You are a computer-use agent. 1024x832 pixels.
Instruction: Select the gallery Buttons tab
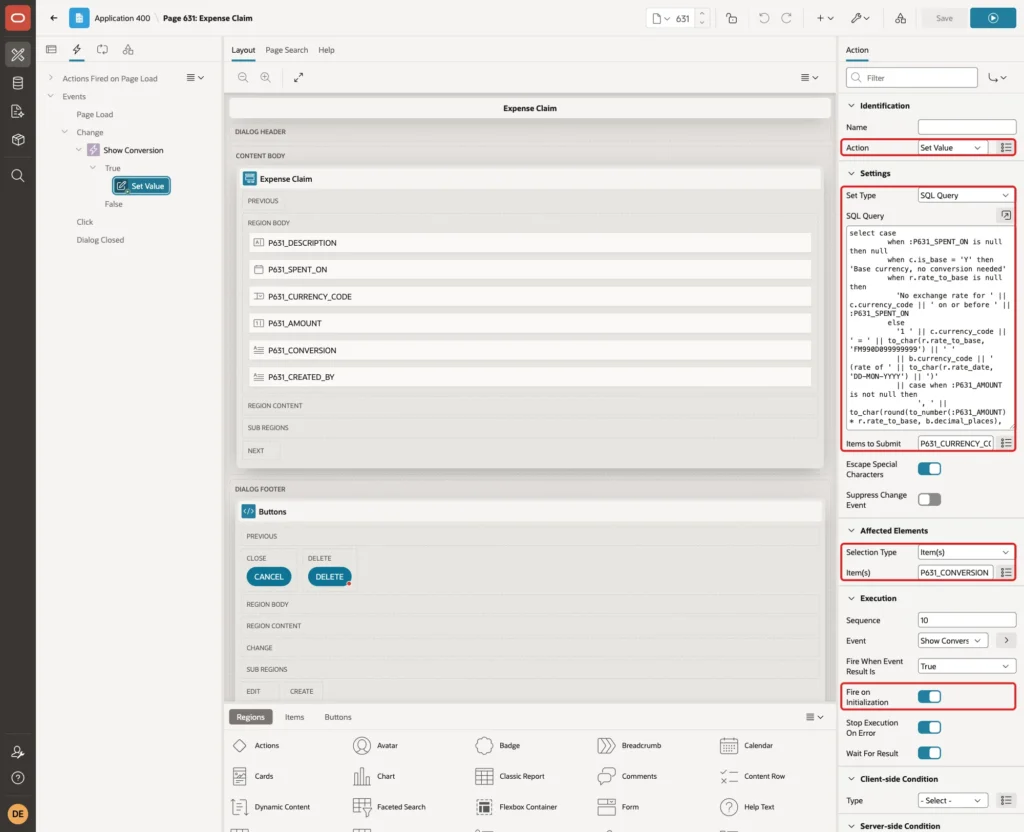pyautogui.click(x=338, y=717)
